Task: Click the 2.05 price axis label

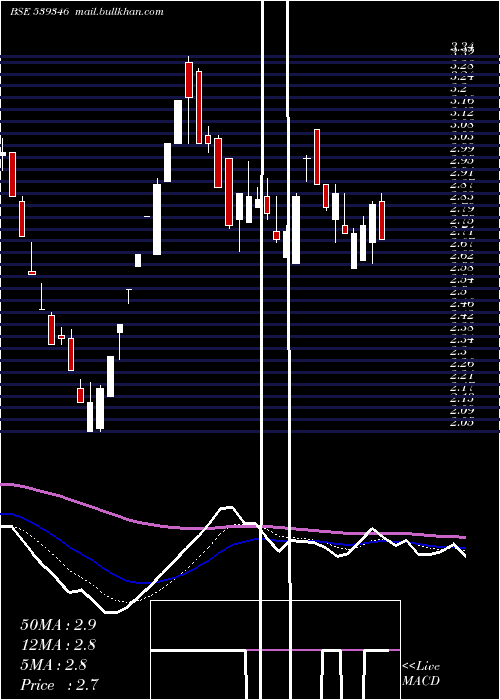Action: (462, 422)
